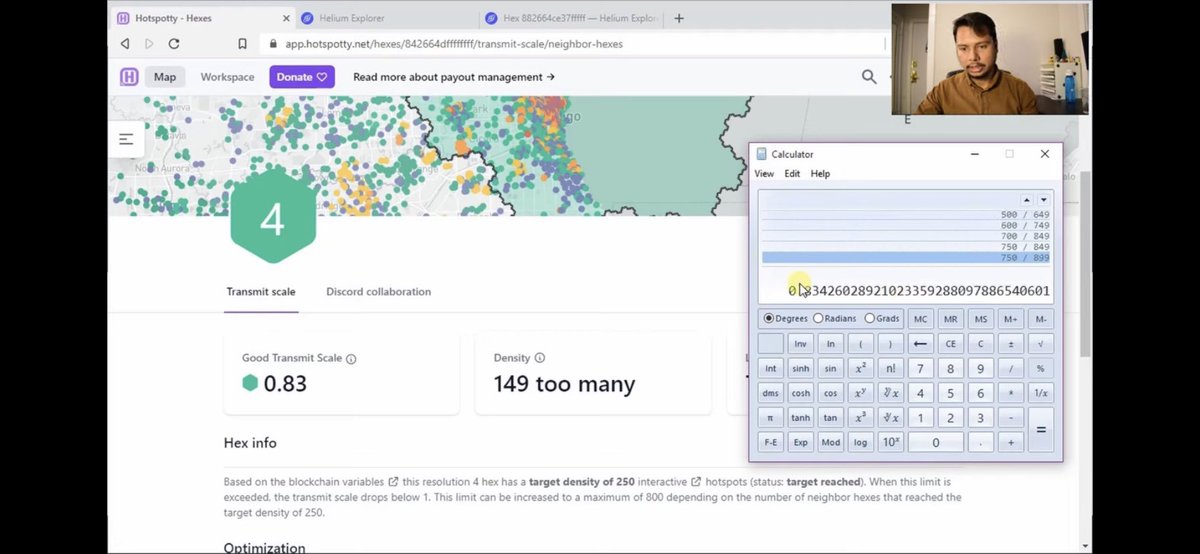Select history entry 500 / 649
1200x554 pixels.
(905, 215)
